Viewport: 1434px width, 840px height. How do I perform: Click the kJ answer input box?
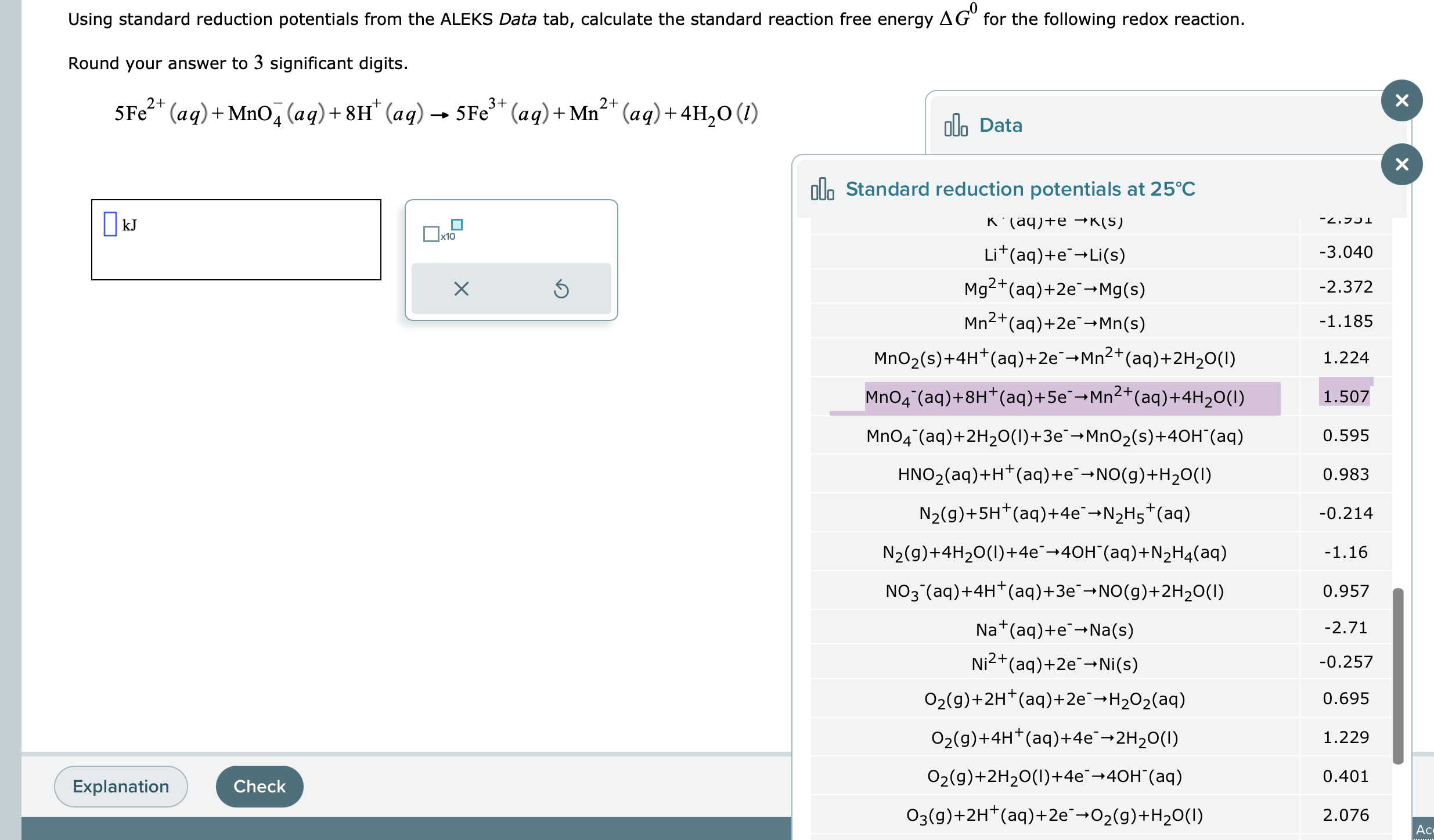point(236,240)
